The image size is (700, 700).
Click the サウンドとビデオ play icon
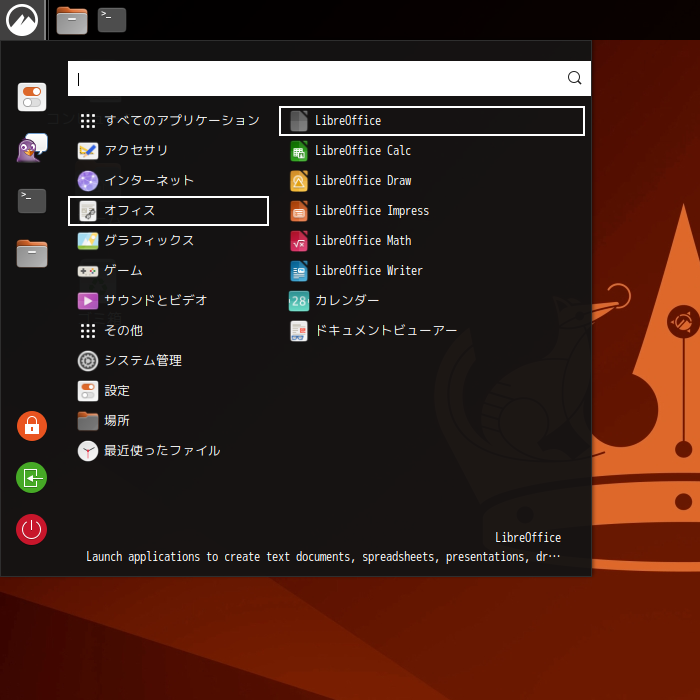pyautogui.click(x=88, y=301)
